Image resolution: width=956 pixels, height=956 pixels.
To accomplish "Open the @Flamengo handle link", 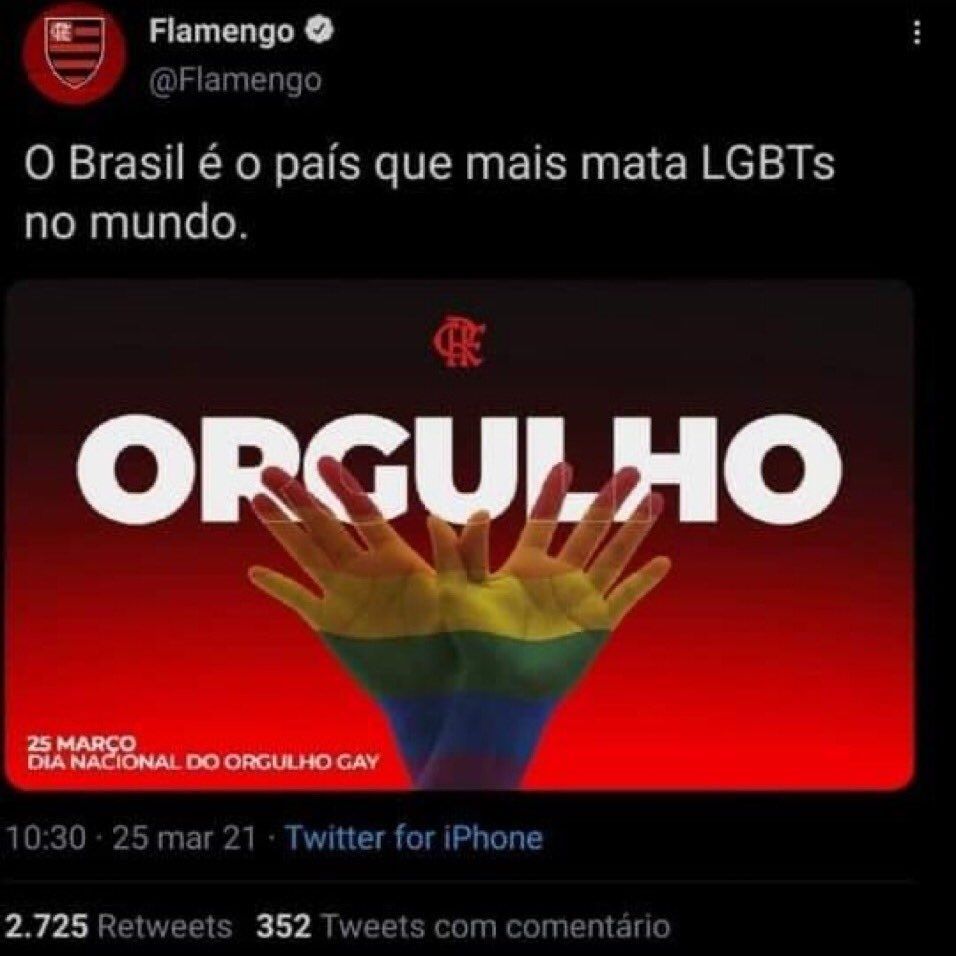I will [x=235, y=81].
